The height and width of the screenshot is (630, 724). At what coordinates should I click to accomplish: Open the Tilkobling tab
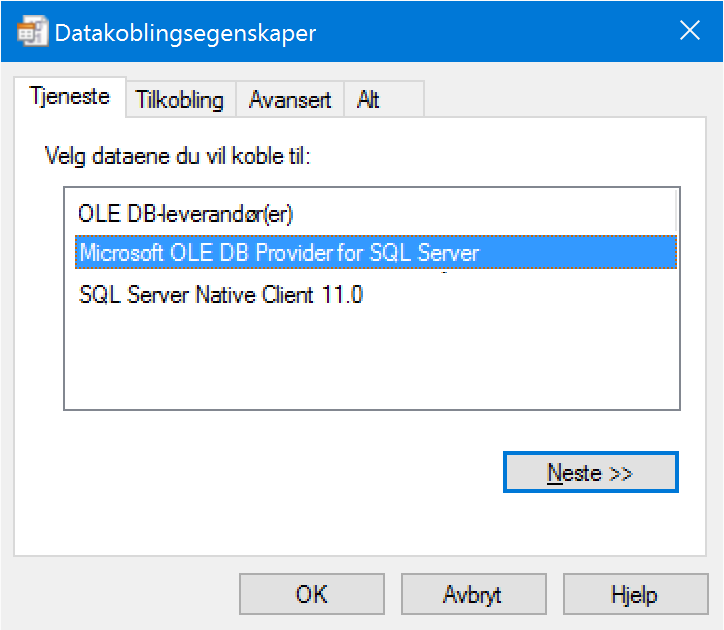tap(180, 99)
